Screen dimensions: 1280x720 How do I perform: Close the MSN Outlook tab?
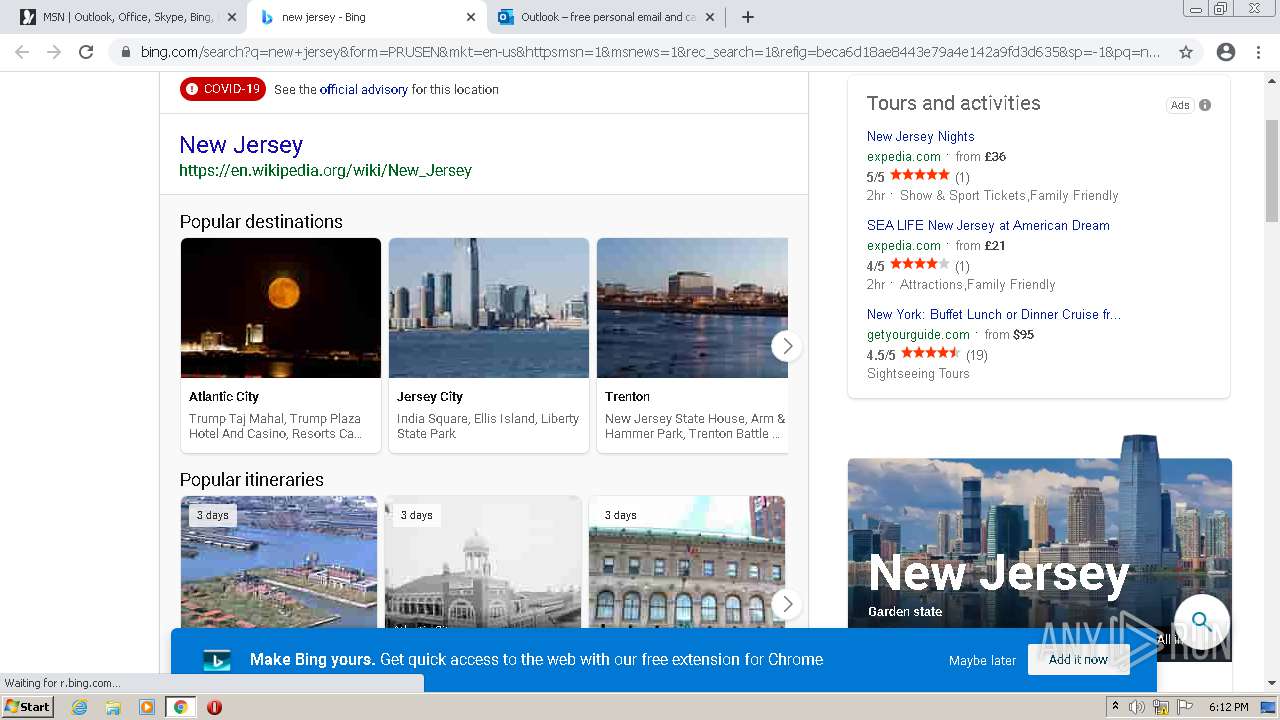(232, 17)
